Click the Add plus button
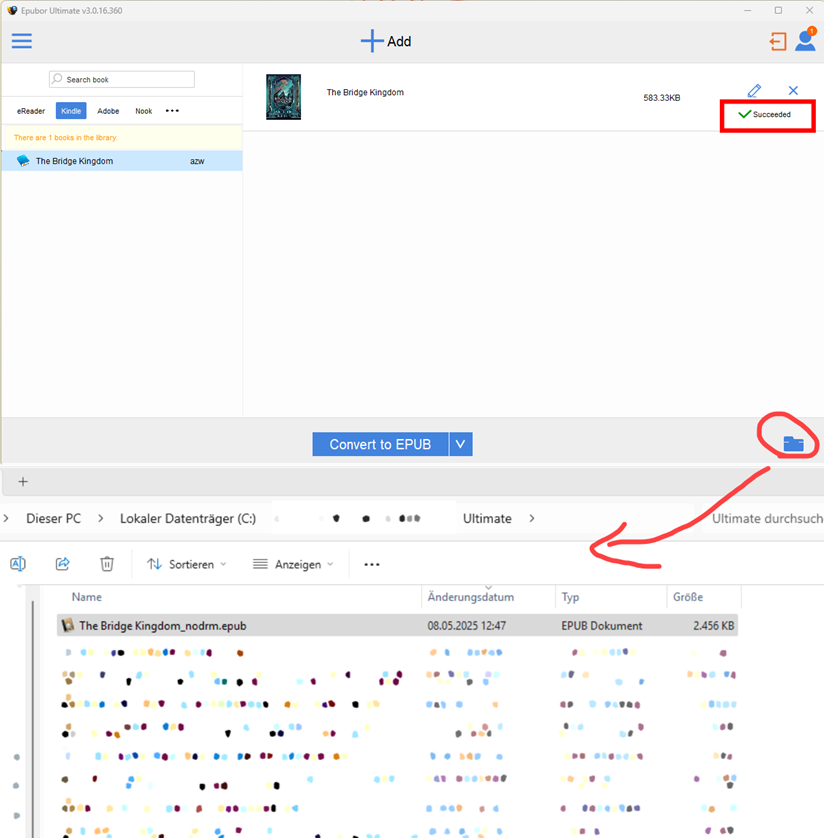This screenshot has width=825, height=839. [386, 41]
